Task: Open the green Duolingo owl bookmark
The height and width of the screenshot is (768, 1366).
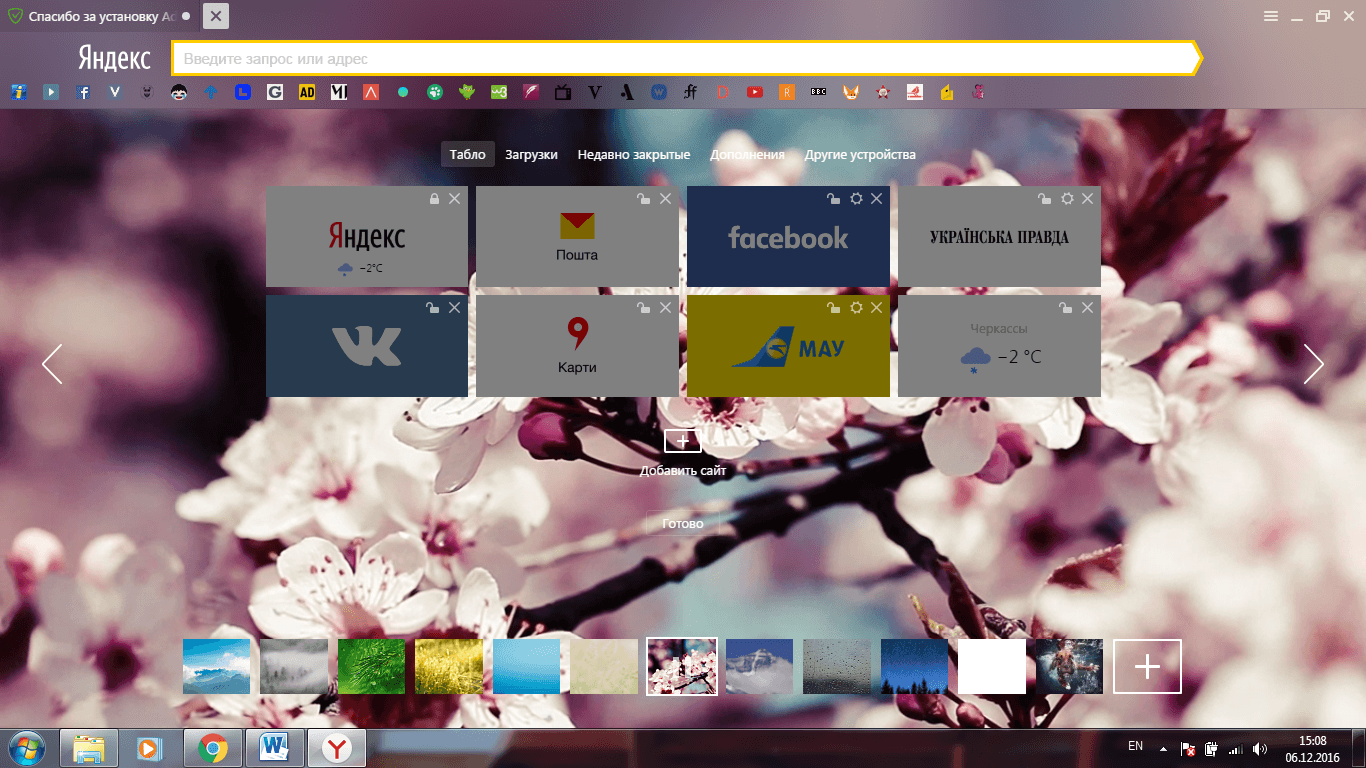Action: click(x=467, y=92)
